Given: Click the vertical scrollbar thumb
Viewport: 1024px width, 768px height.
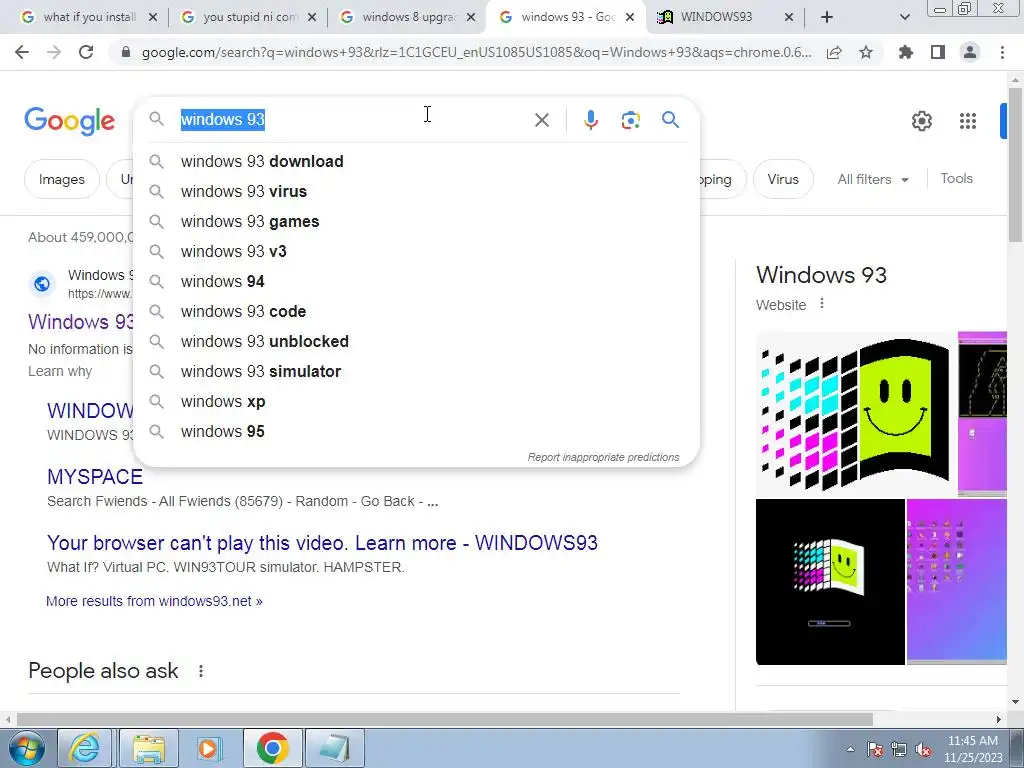Looking at the screenshot, I should (x=1015, y=163).
